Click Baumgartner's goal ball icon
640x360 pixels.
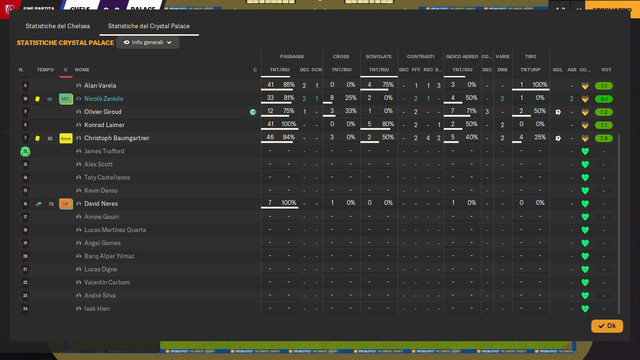click(x=558, y=138)
